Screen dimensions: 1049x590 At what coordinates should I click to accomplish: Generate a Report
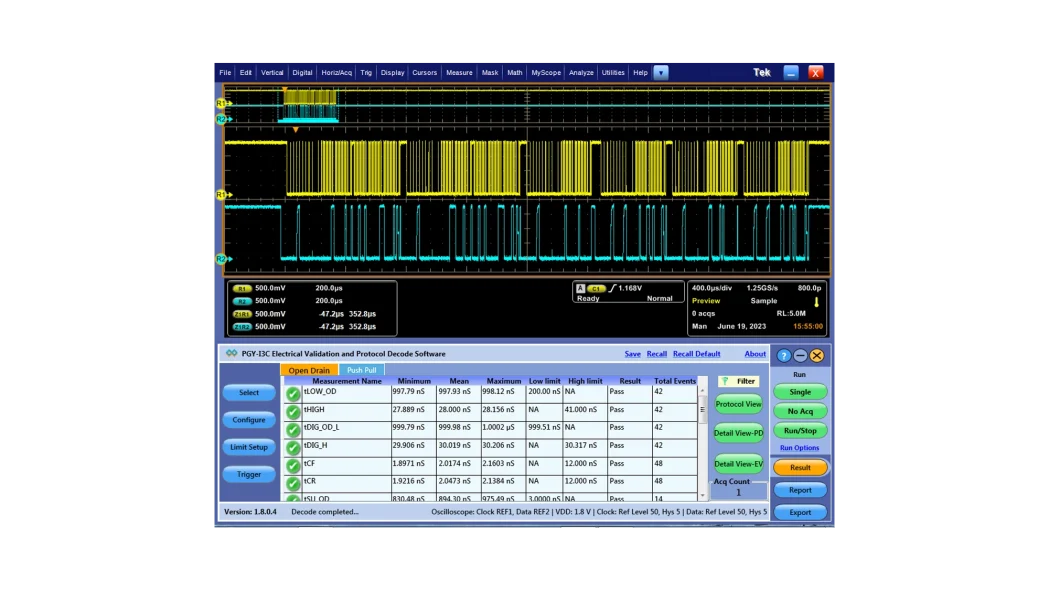coord(800,490)
